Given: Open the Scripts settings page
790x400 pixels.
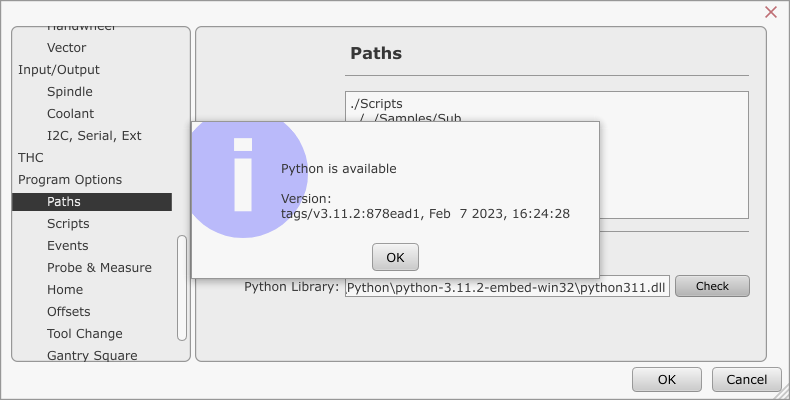Looking at the screenshot, I should coord(68,223).
